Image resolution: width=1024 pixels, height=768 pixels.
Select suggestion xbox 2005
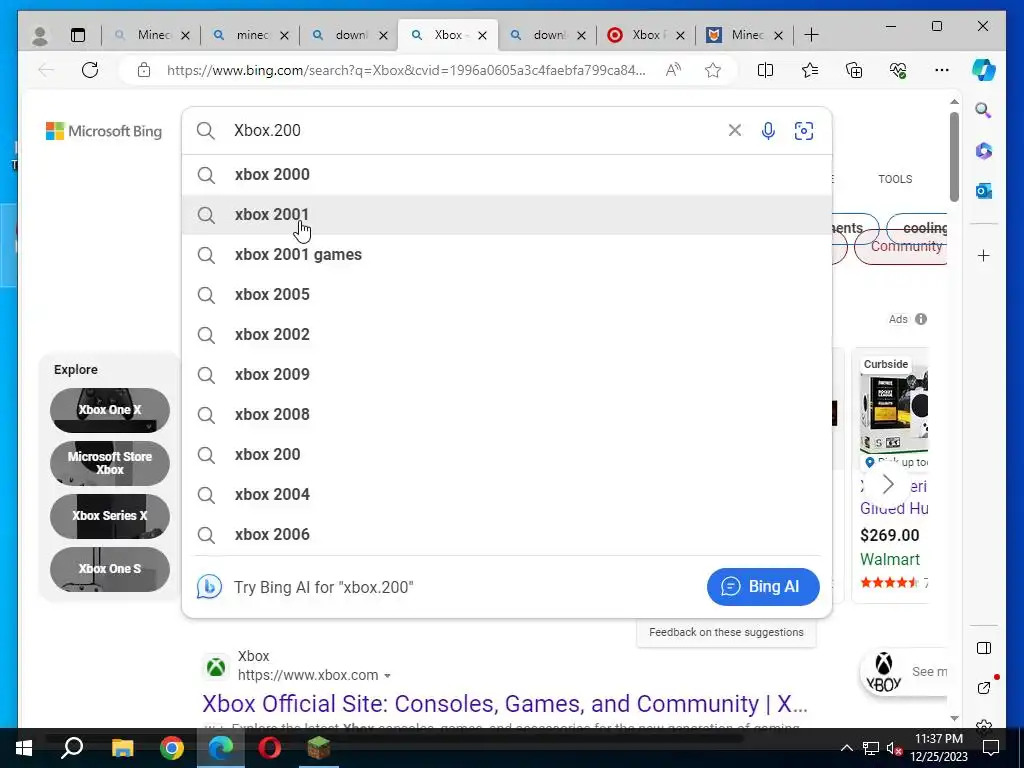click(x=507, y=295)
